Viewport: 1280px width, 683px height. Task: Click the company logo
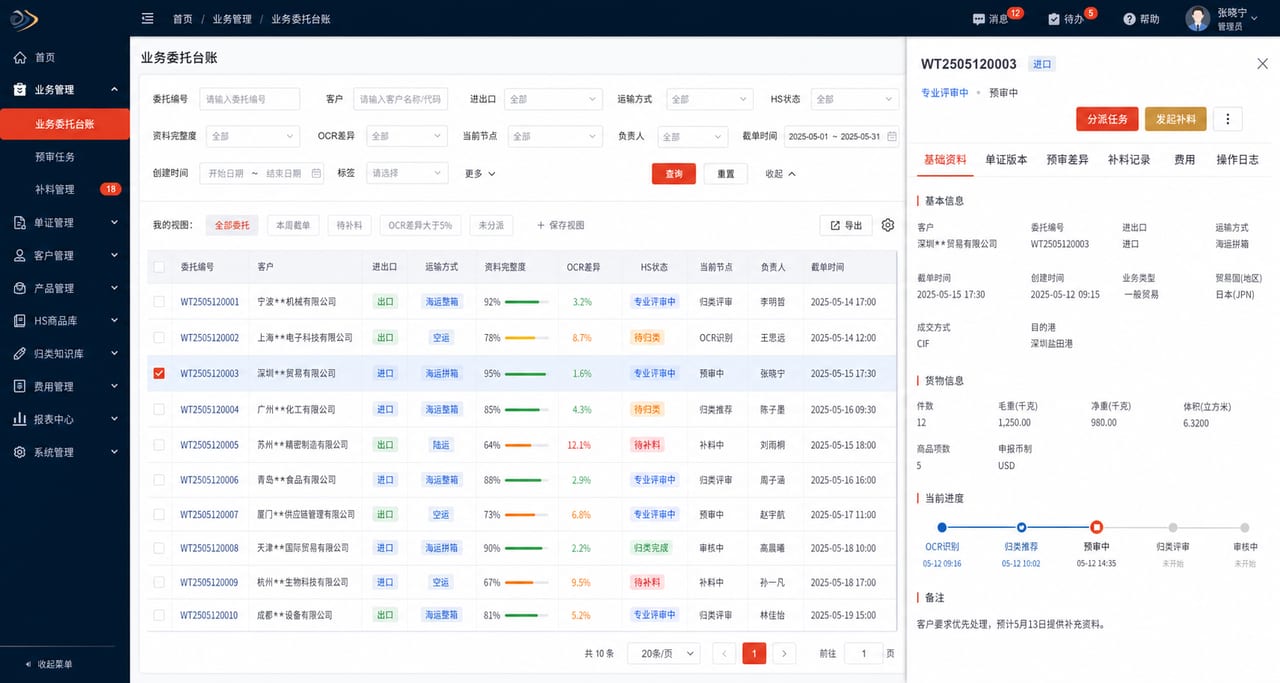(23, 19)
